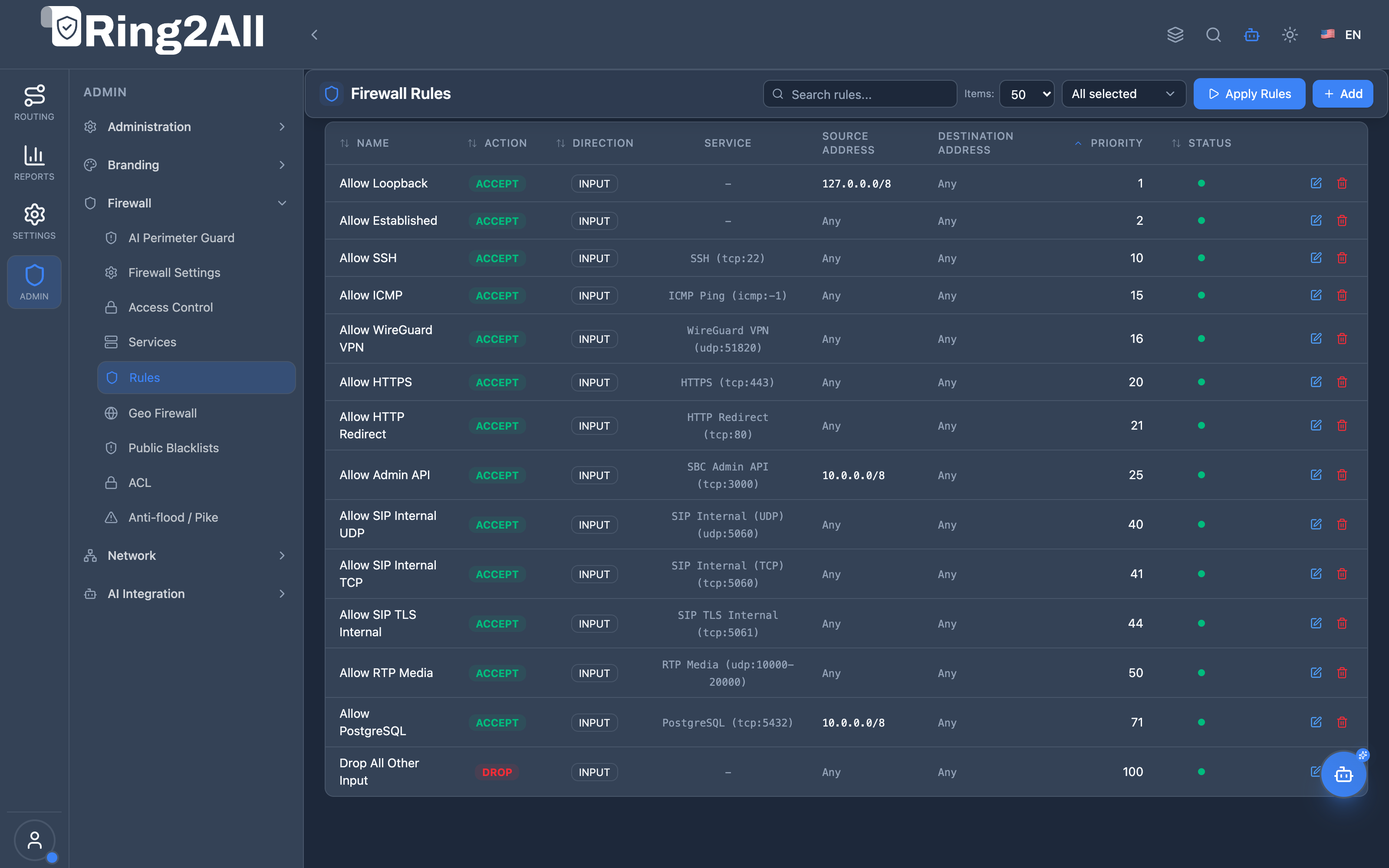The height and width of the screenshot is (868, 1389).
Task: Edit the Allow HTTPS rule
Action: pyautogui.click(x=1316, y=382)
